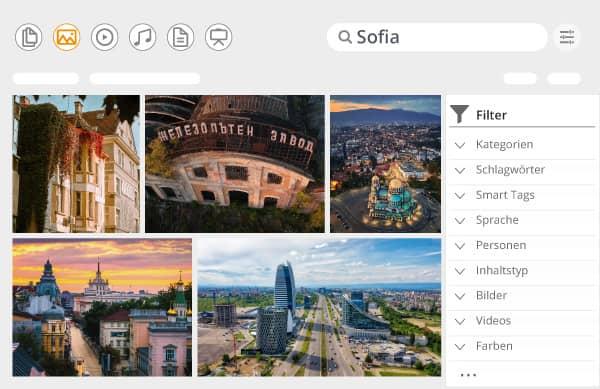Open advanced search settings sliders icon
The image size is (600, 389).
pyautogui.click(x=567, y=37)
